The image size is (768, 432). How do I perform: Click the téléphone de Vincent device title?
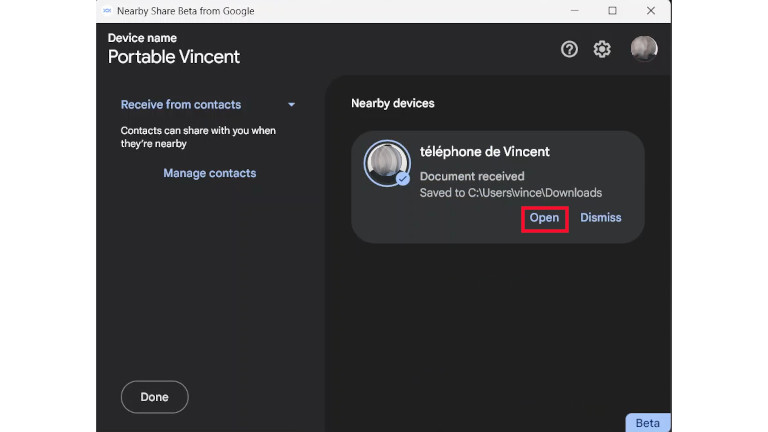coord(485,152)
